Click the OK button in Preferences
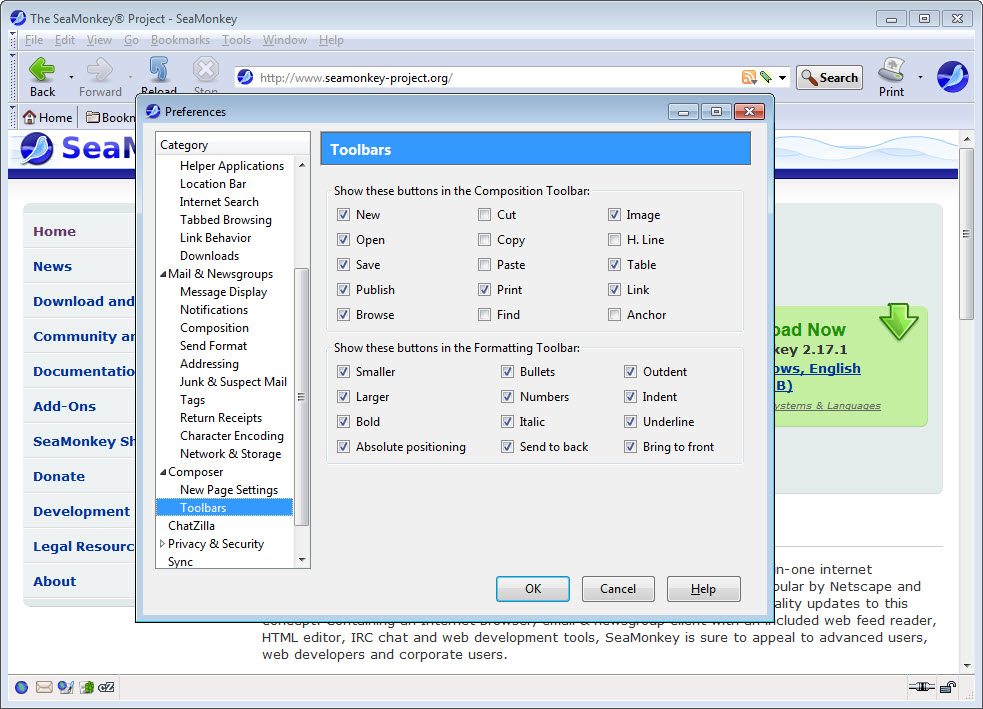Image resolution: width=983 pixels, height=709 pixels. (x=533, y=589)
